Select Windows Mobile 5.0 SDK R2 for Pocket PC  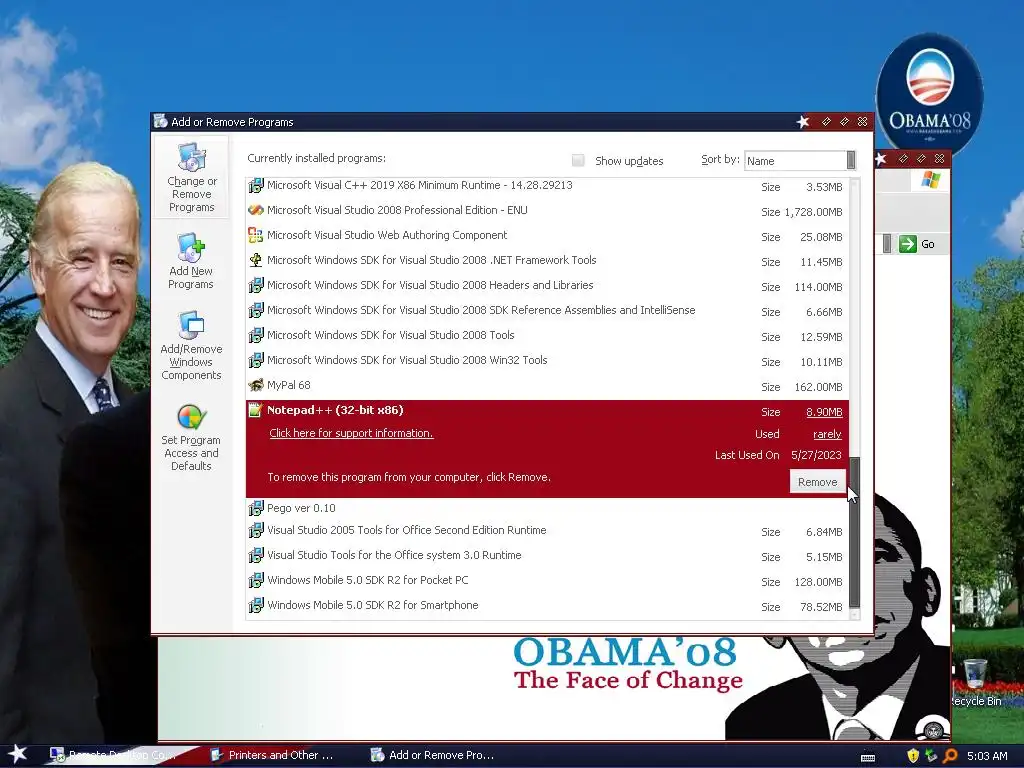(368, 580)
